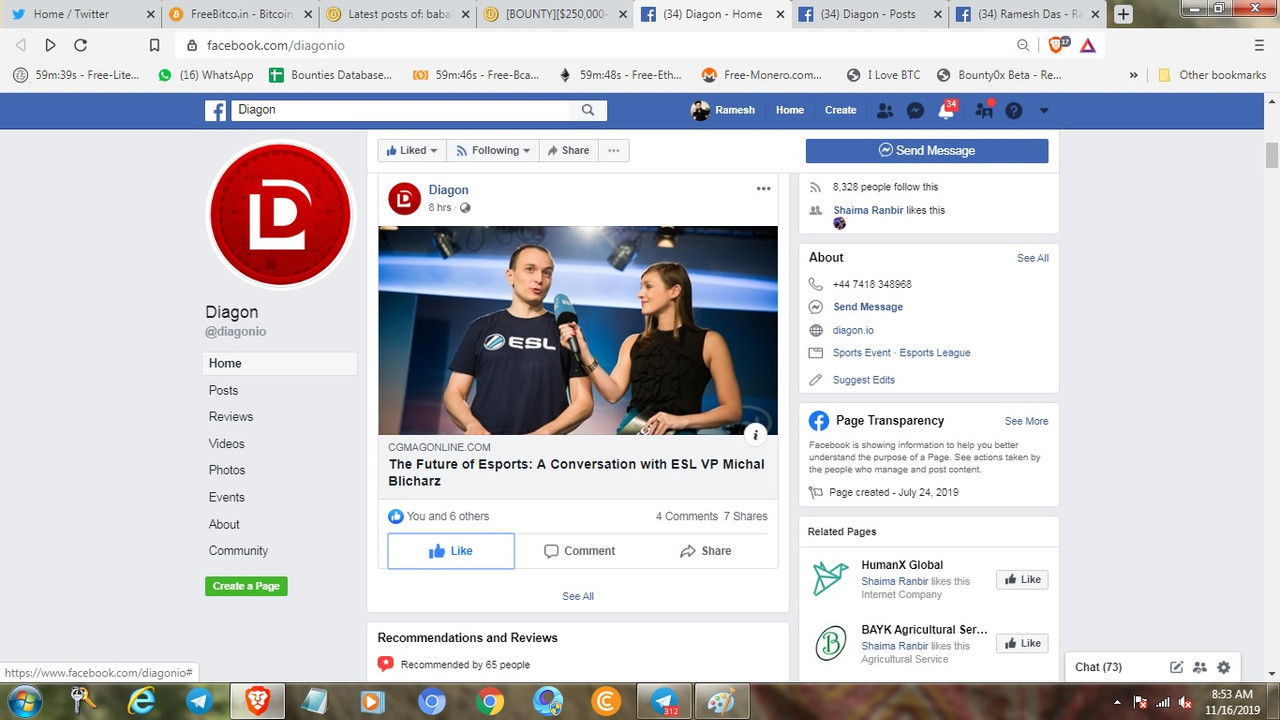1280x720 pixels.
Task: Like the ESL post
Action: pyautogui.click(x=451, y=551)
